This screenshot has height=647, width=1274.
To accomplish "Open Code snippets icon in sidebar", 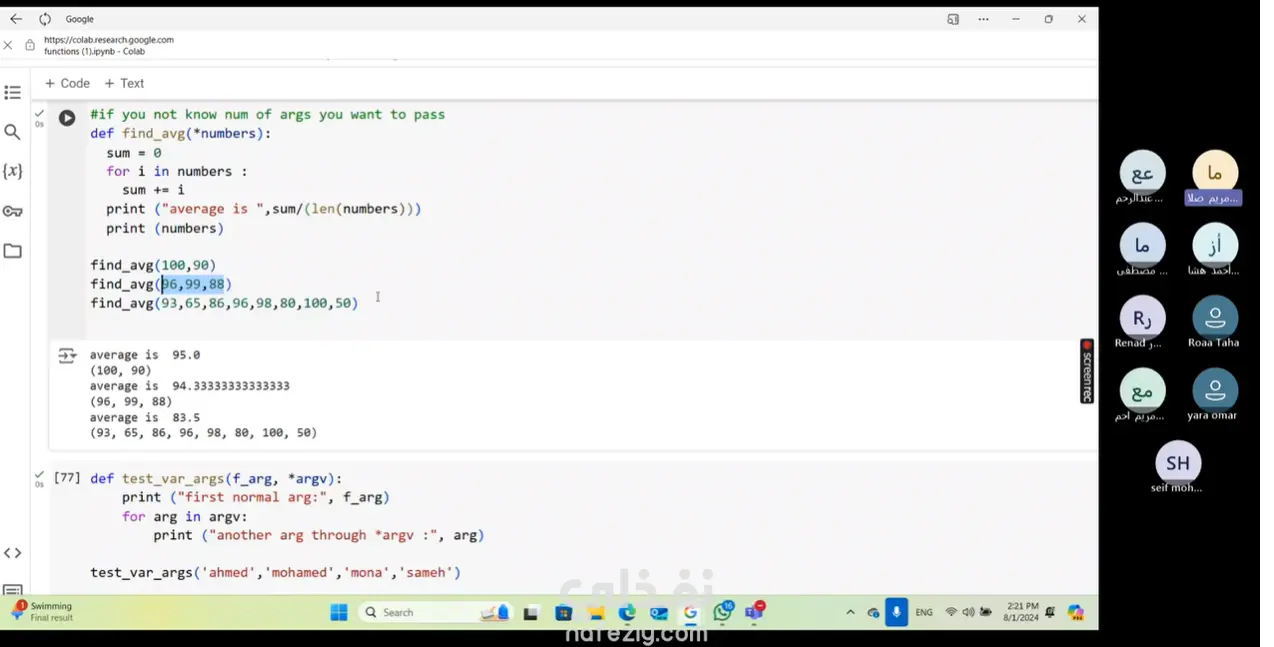I will click(x=13, y=553).
